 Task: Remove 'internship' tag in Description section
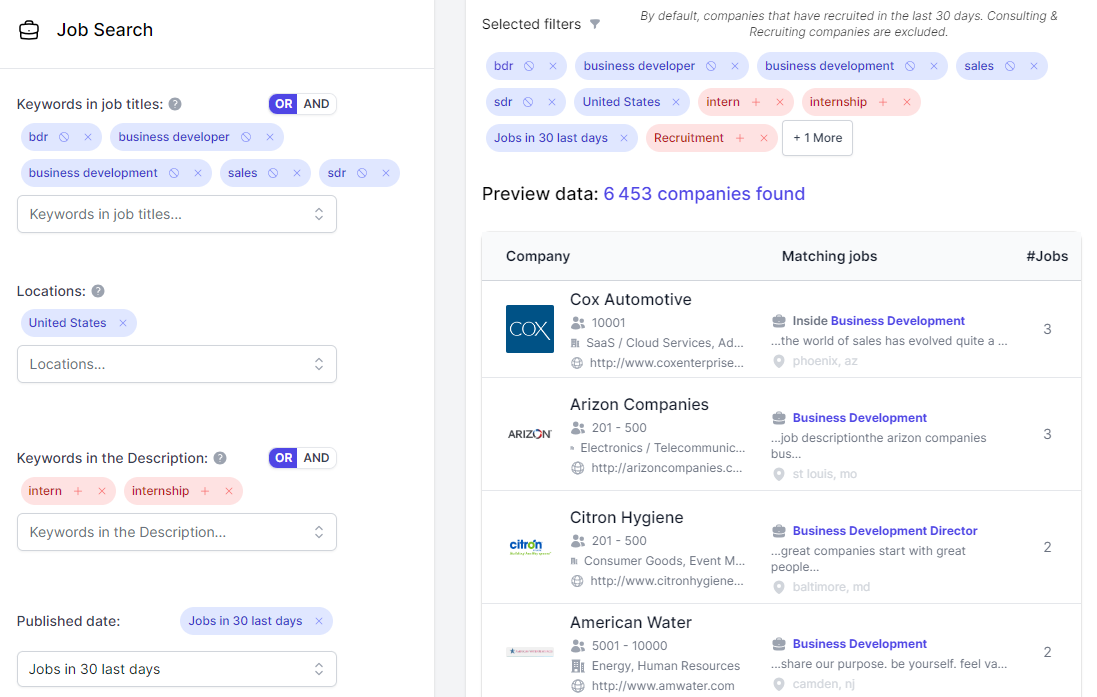(229, 491)
